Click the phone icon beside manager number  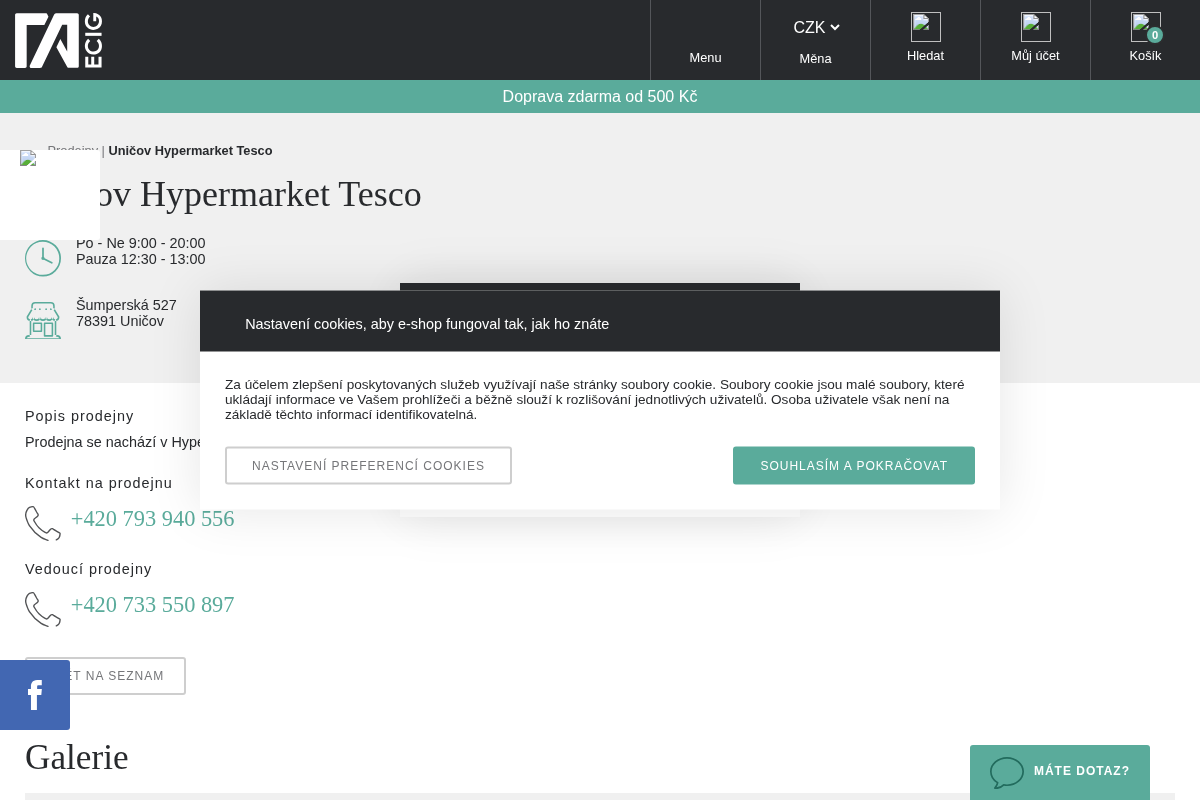(x=43, y=609)
